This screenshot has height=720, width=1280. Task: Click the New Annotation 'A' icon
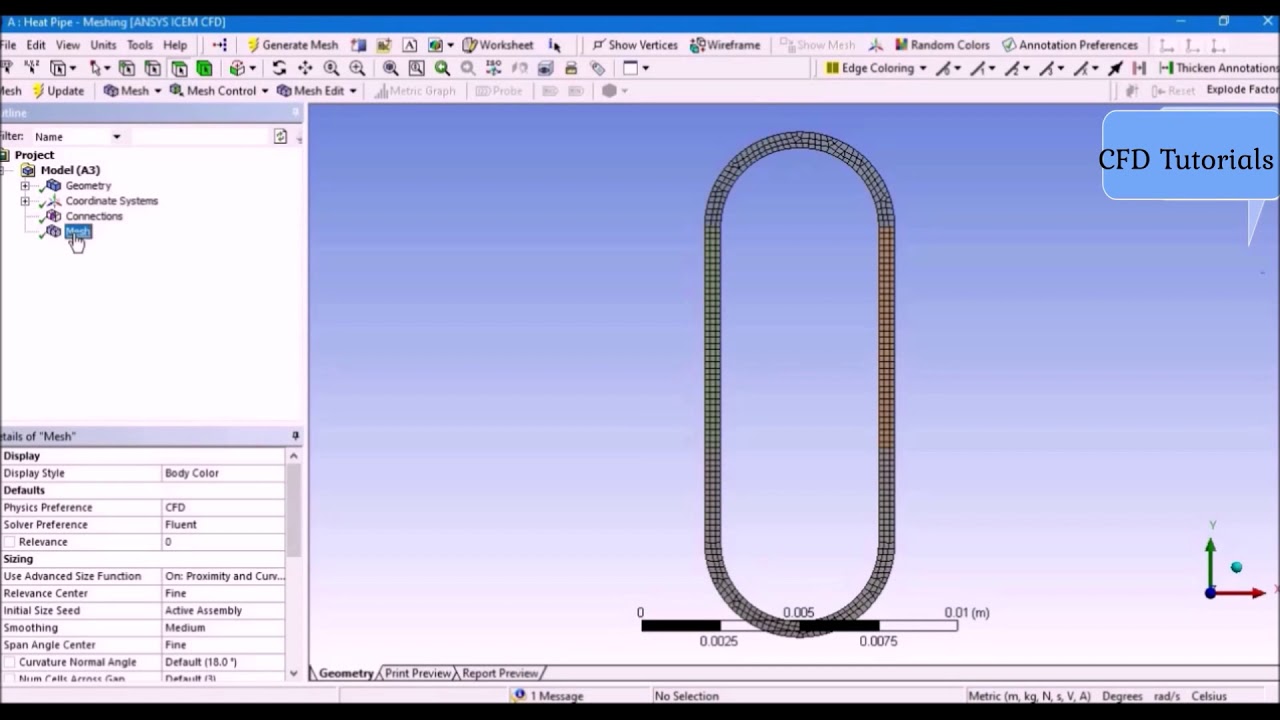410,45
